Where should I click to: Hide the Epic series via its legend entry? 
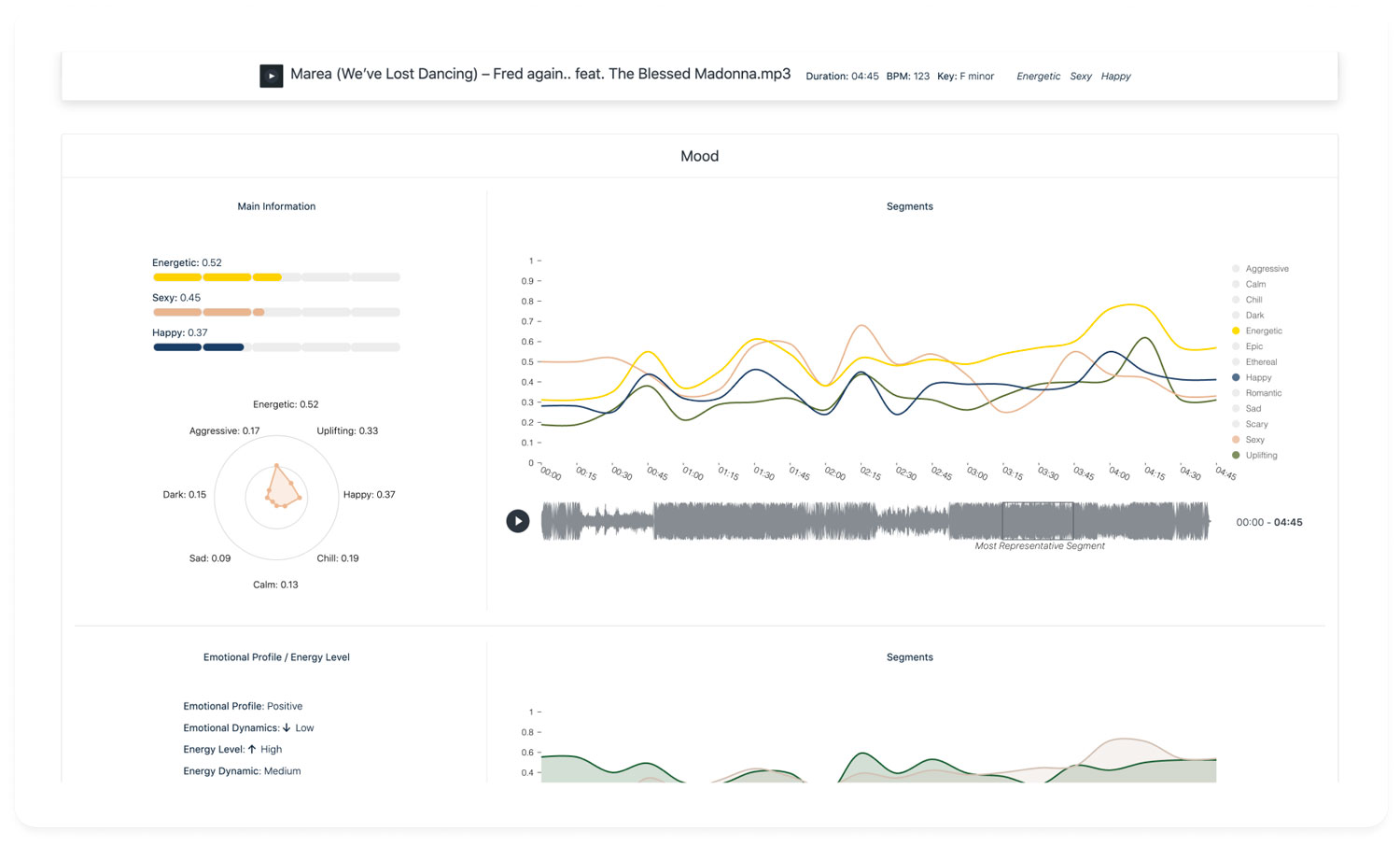(1235, 345)
